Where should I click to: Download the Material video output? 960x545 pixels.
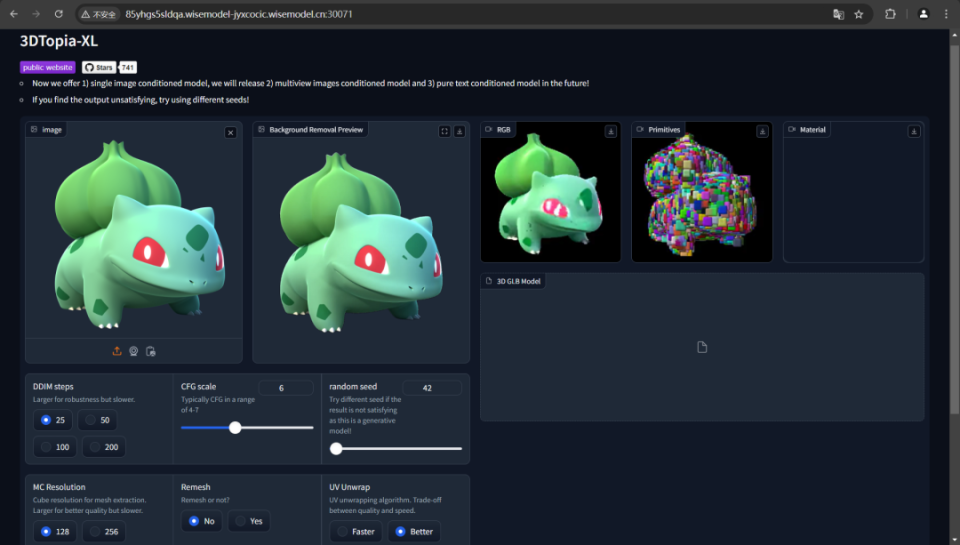click(x=913, y=131)
